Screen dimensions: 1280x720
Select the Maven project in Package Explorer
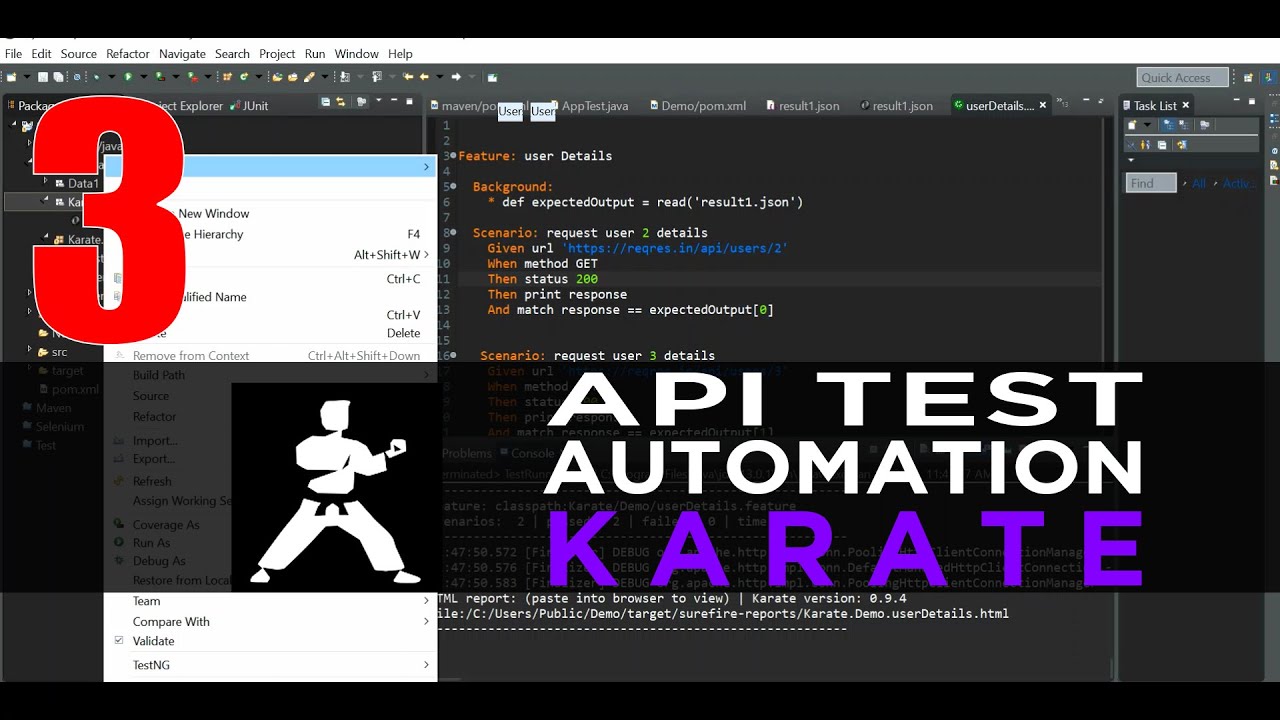point(53,408)
